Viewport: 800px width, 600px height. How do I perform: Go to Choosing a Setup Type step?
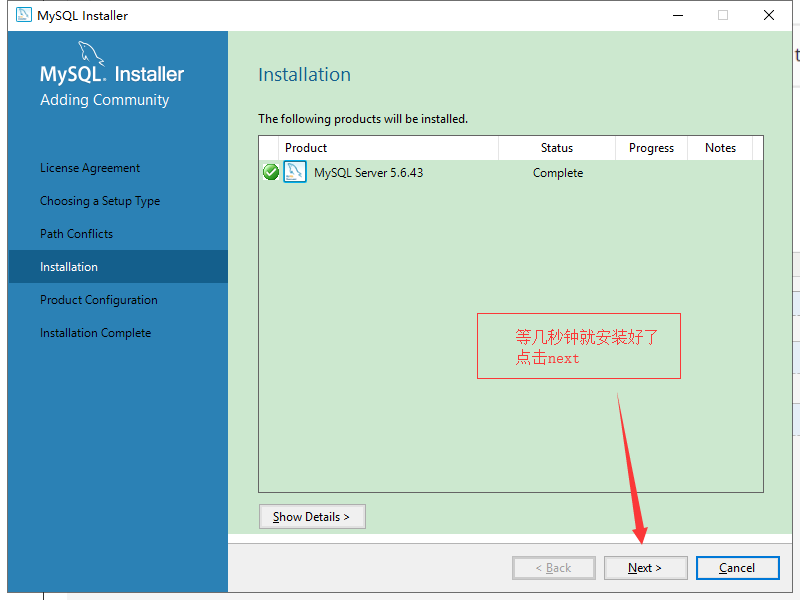pos(100,201)
